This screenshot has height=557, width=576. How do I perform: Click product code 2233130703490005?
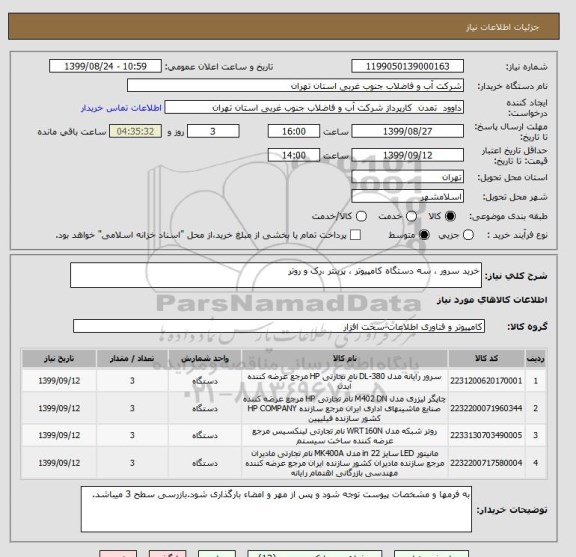point(486,435)
